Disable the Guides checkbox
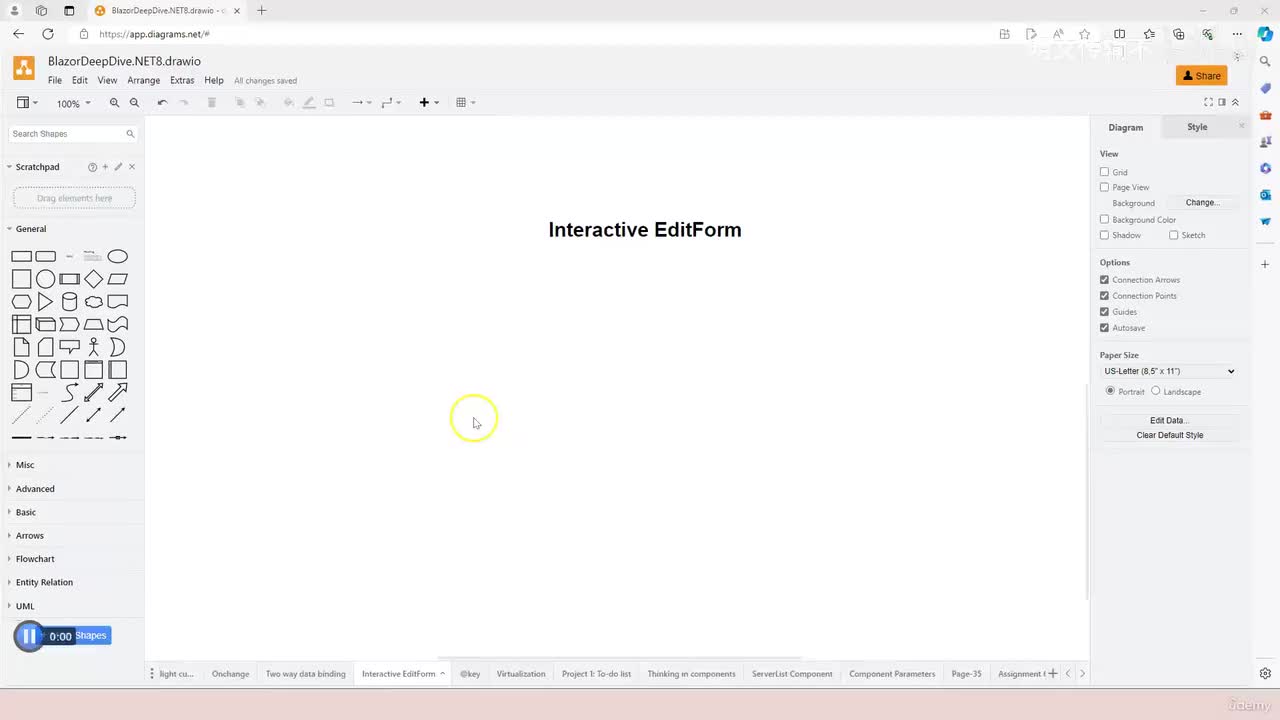Screen dimensions: 1280x720 point(1104,312)
